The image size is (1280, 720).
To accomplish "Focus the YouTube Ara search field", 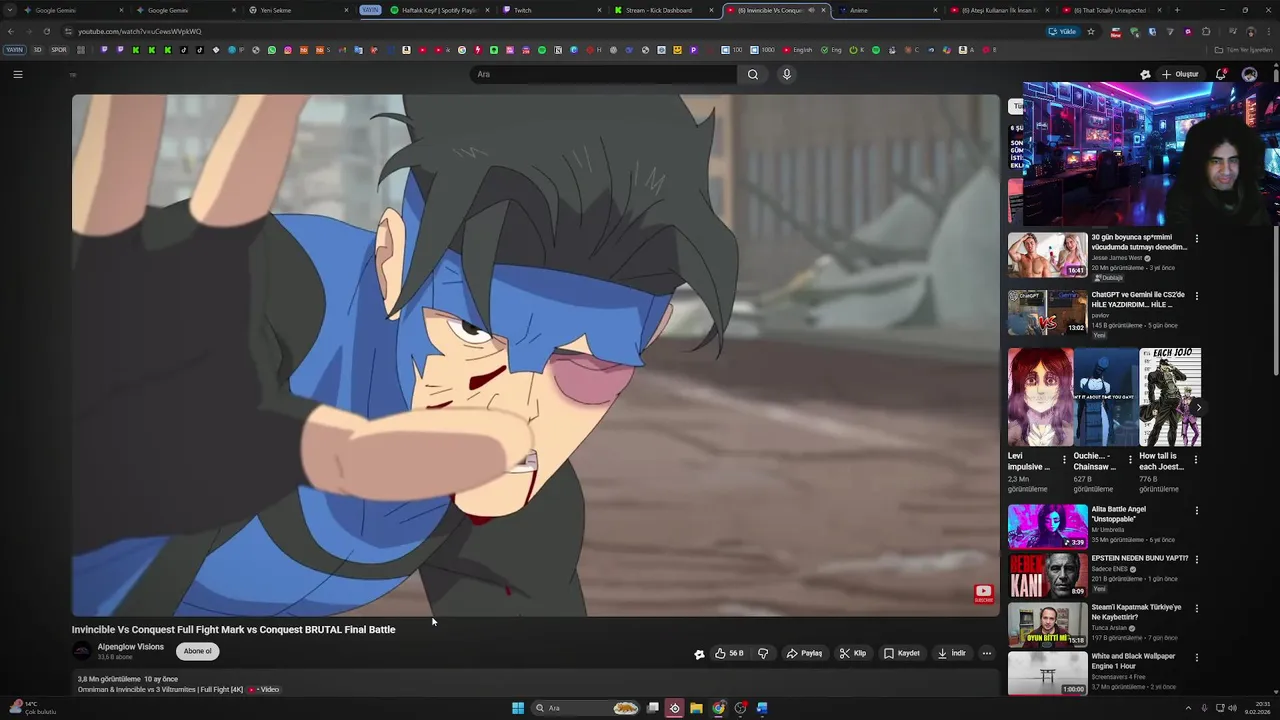I will tap(603, 74).
